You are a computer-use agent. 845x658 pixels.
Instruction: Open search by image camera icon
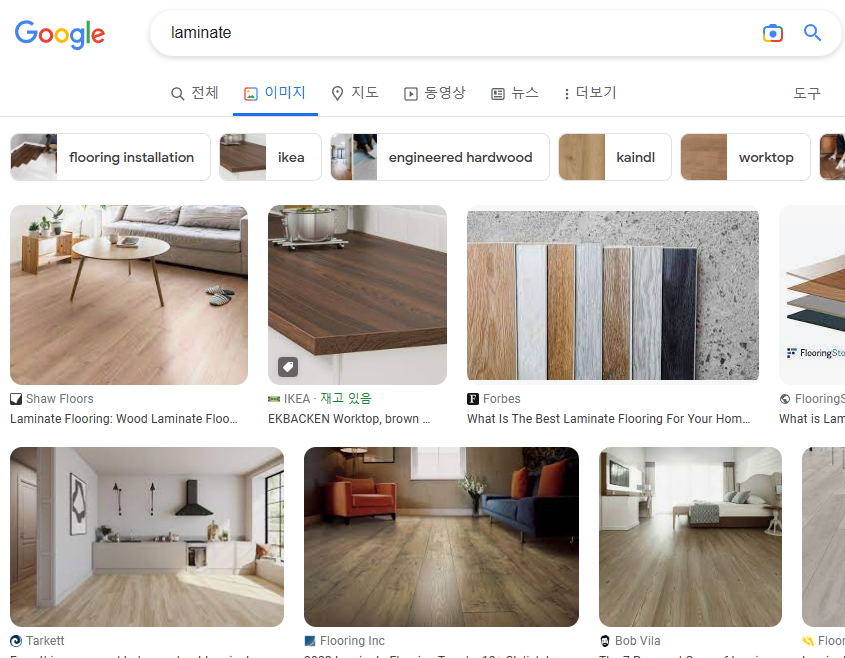pyautogui.click(x=772, y=33)
